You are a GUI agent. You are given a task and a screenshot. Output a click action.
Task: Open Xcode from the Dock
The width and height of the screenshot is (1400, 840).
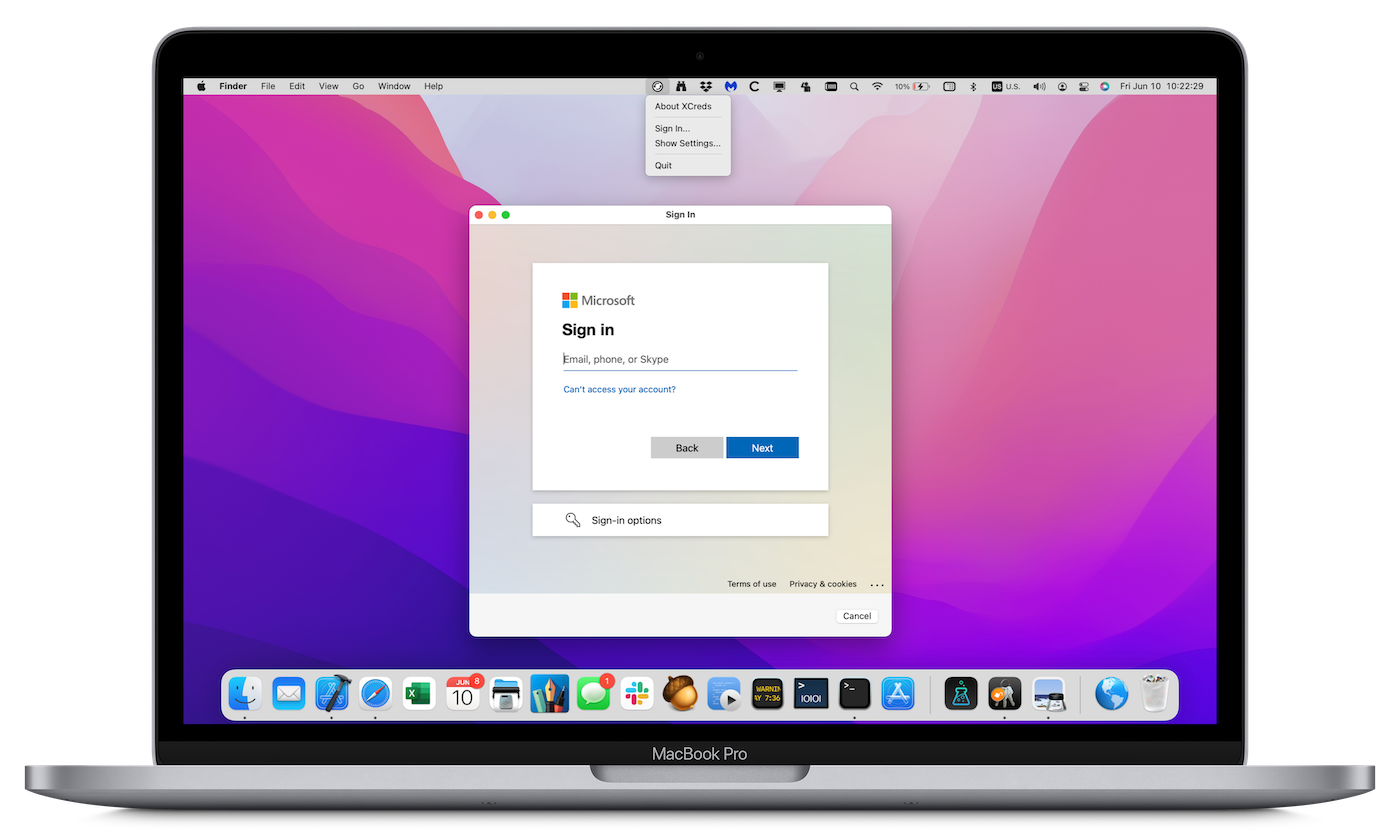332,693
